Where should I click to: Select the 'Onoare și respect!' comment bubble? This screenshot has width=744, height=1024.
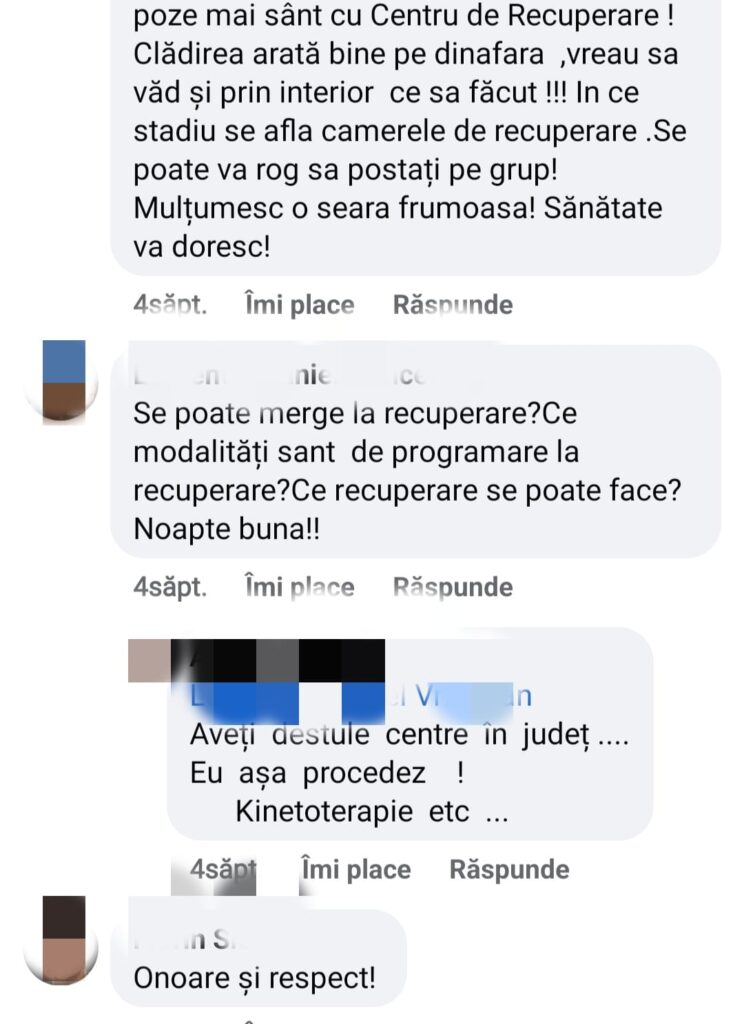point(259,958)
